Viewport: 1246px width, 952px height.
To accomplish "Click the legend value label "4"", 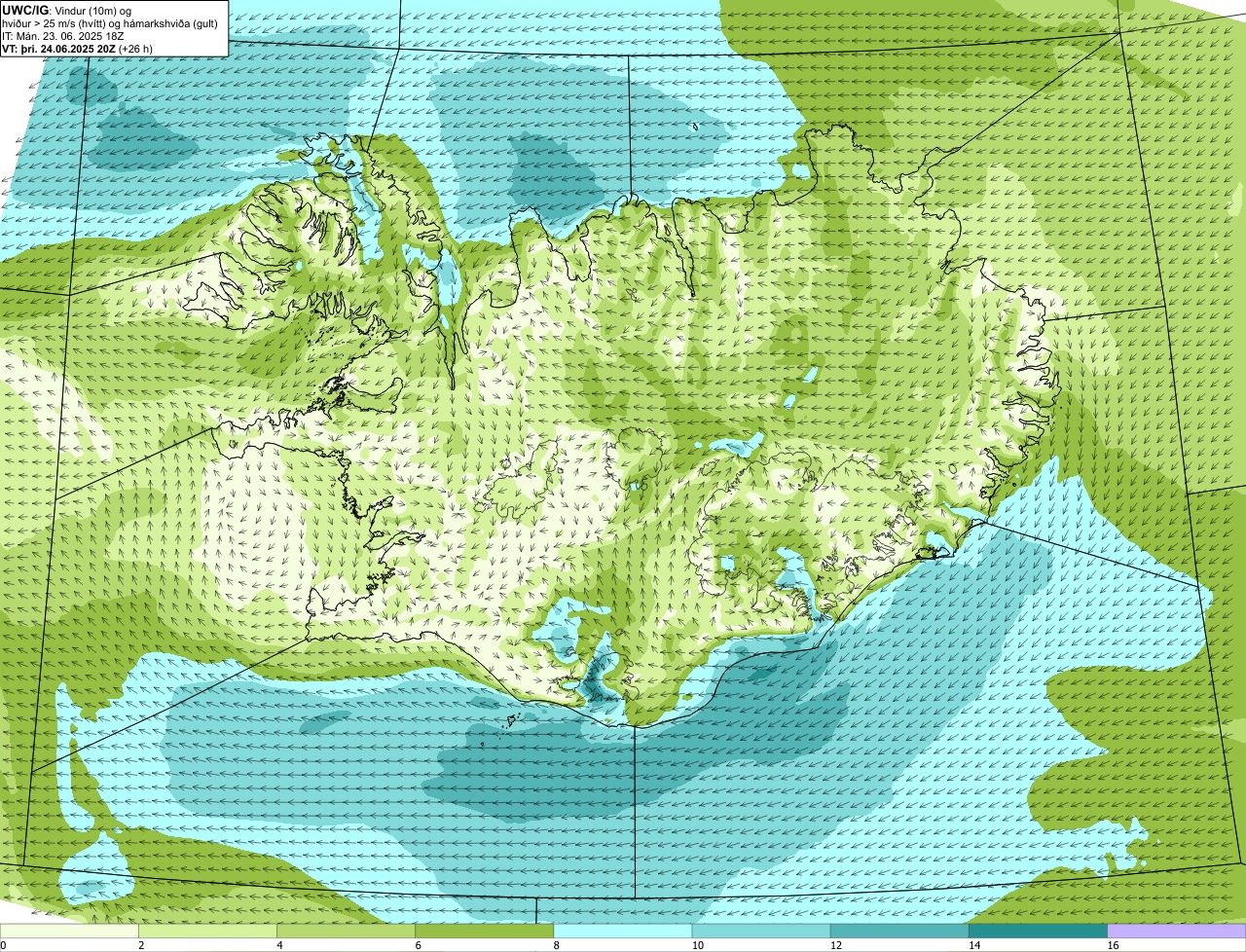I will pyautogui.click(x=279, y=945).
